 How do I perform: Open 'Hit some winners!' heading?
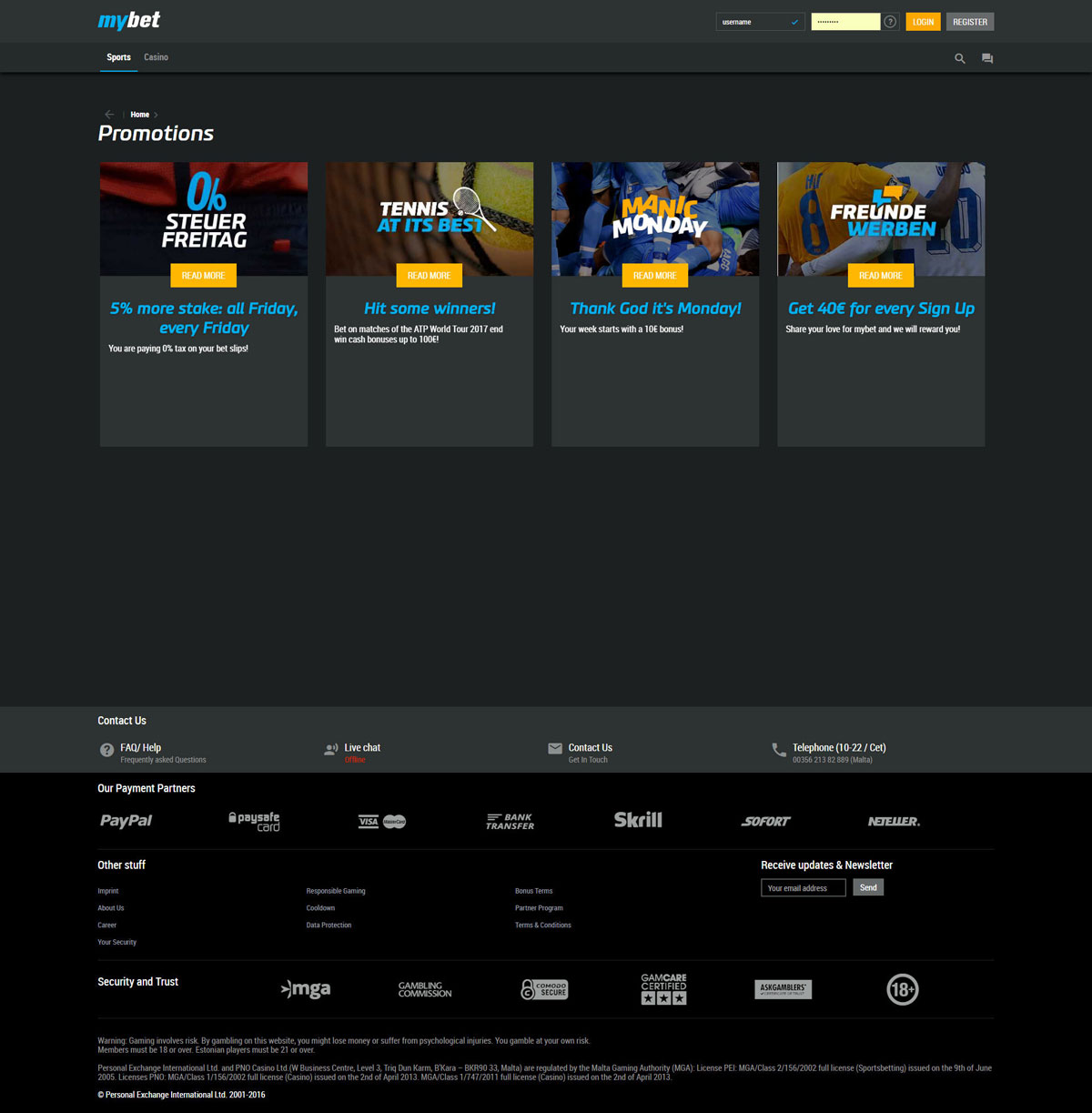coord(430,309)
